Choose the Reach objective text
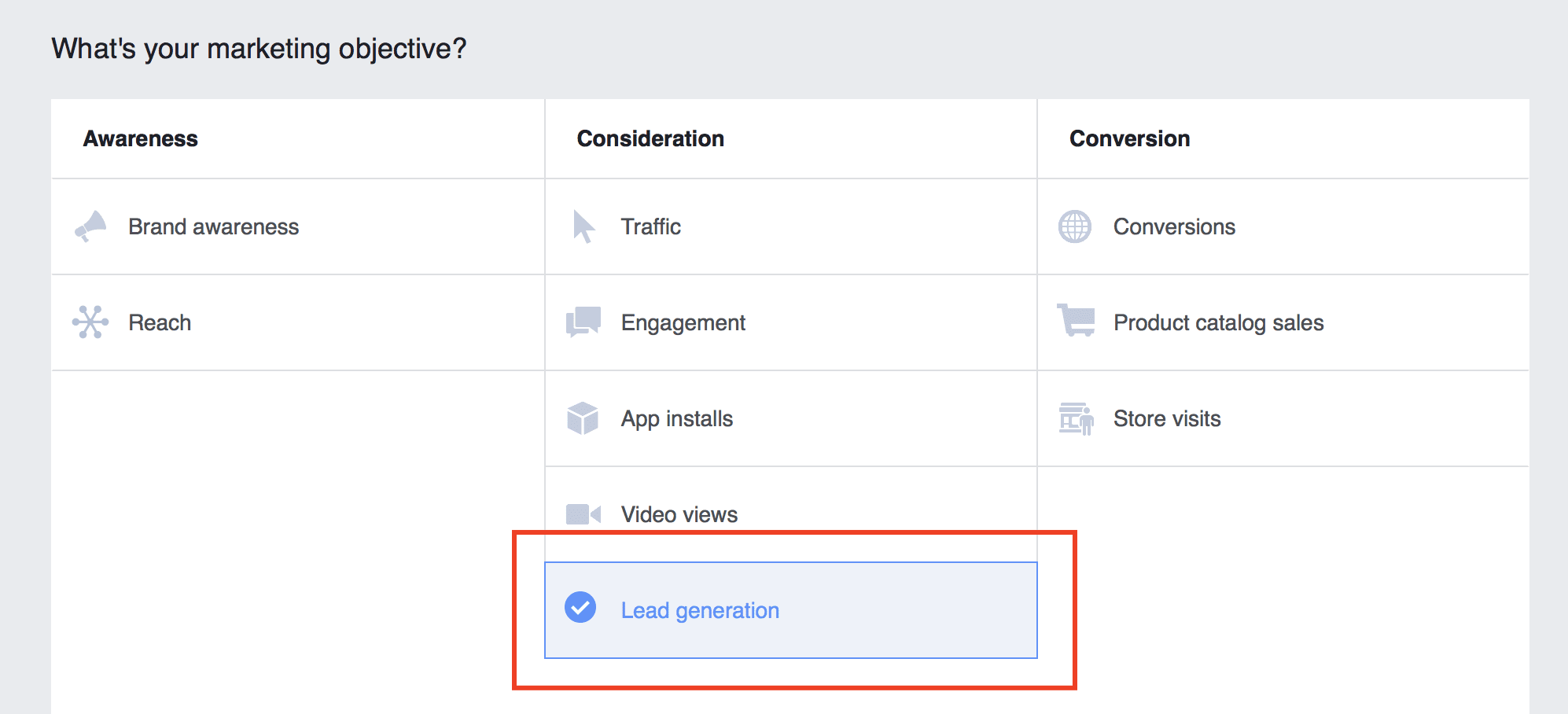The image size is (1568, 714). (160, 323)
